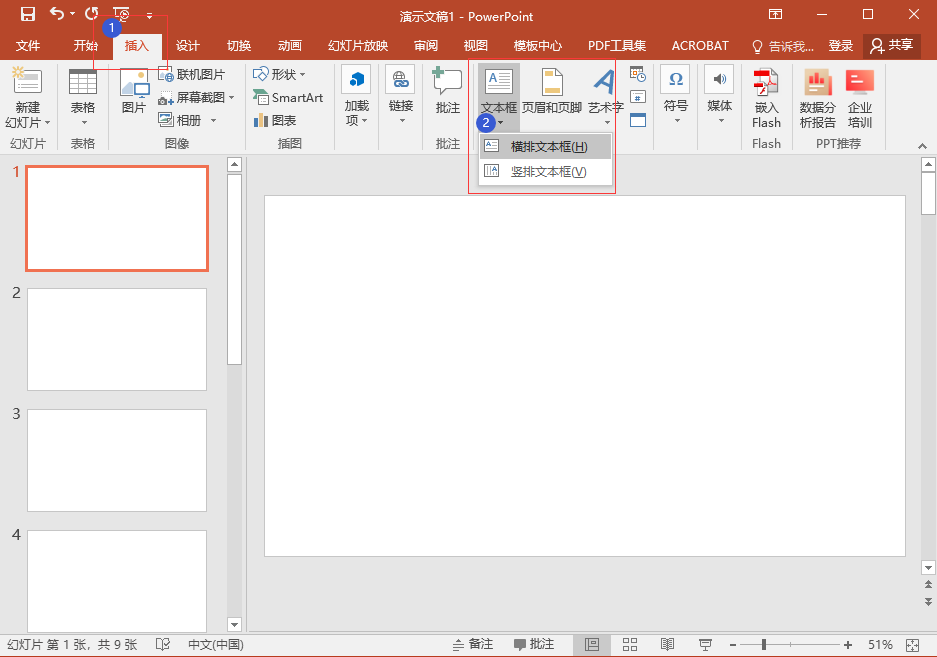Toggle the Comments (批注) pane in the status bar

coord(534,644)
